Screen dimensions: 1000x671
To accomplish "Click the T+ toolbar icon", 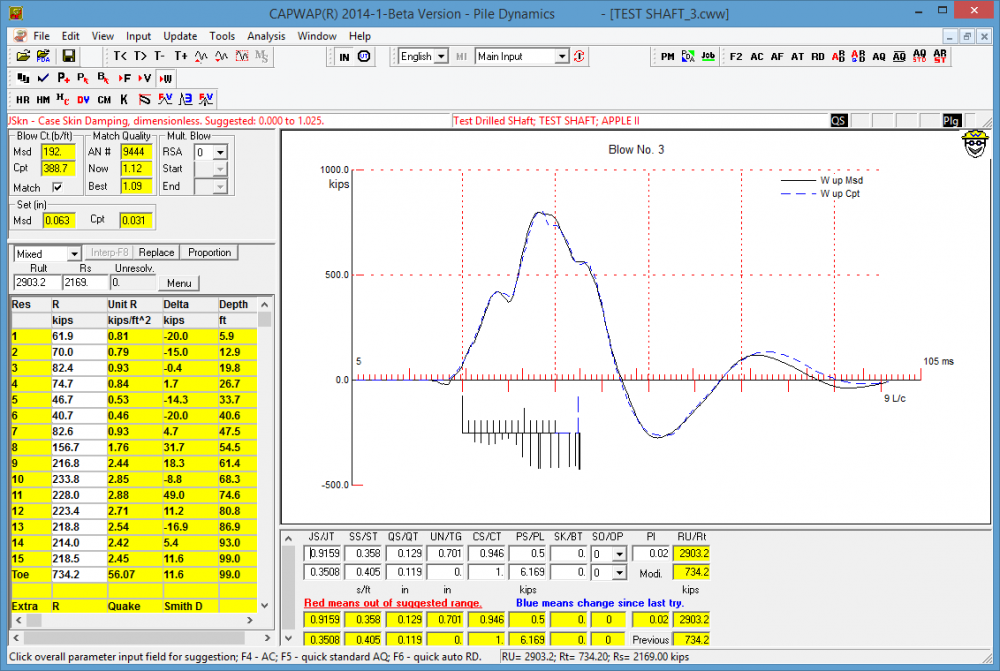I will tap(180, 56).
